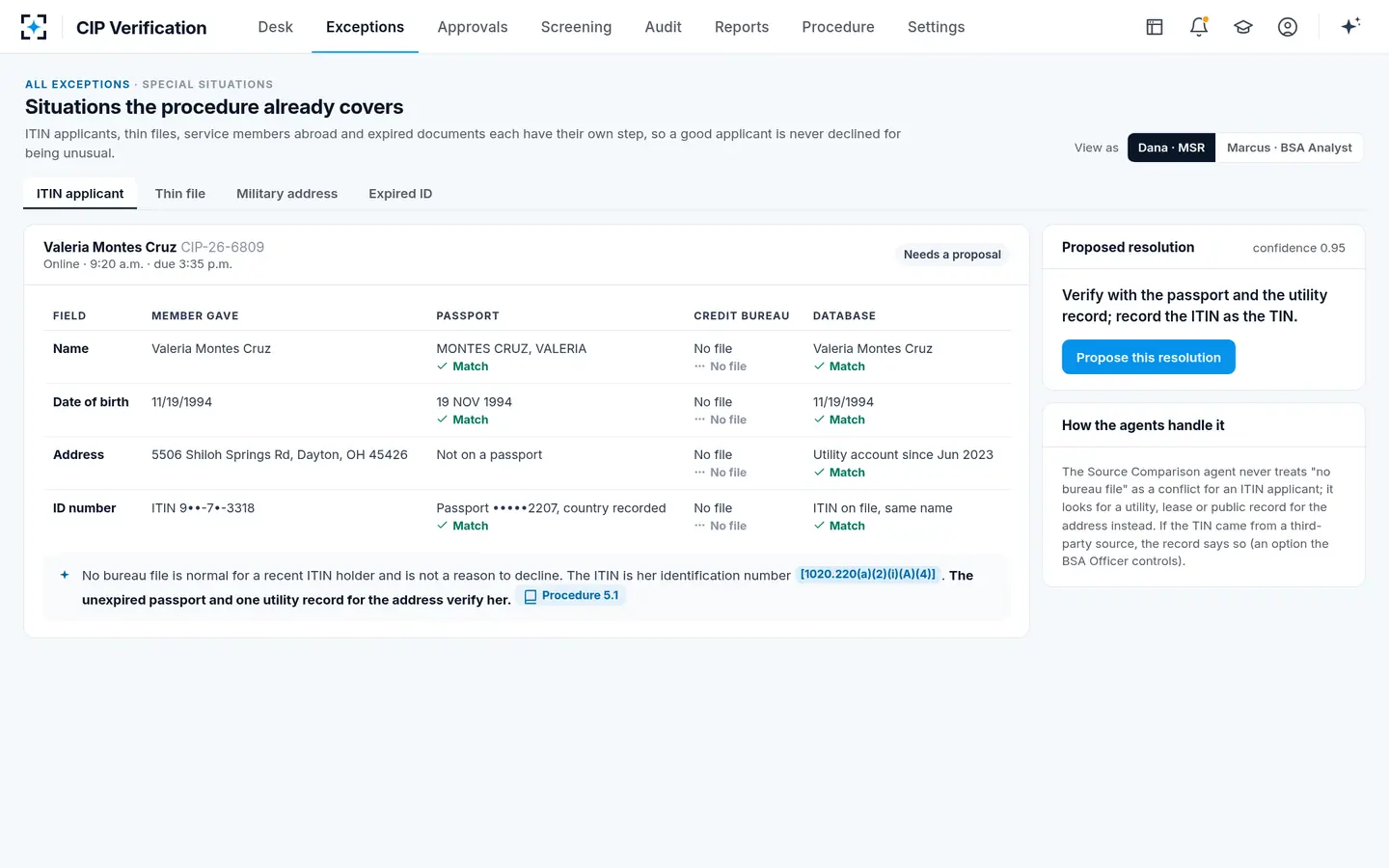Click the sparkle icon beside the bureau note

point(65,575)
